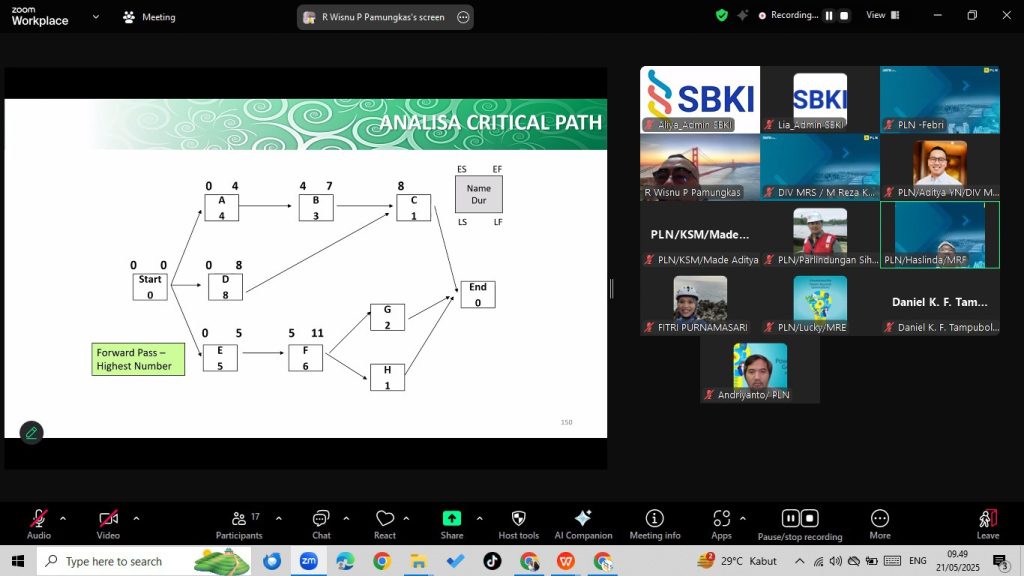
Task: Open WPS Office from taskbar
Action: click(x=566, y=561)
